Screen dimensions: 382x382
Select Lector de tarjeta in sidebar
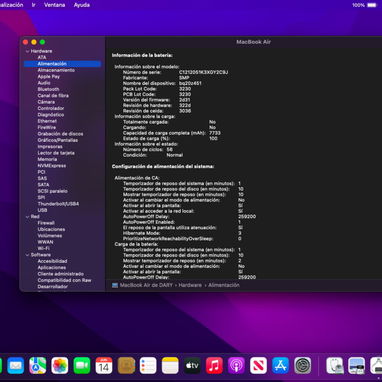pos(56,153)
